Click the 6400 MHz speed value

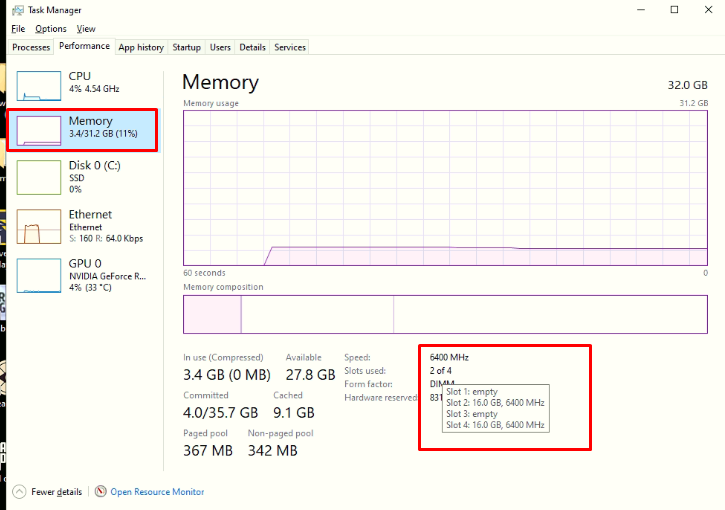[449, 357]
